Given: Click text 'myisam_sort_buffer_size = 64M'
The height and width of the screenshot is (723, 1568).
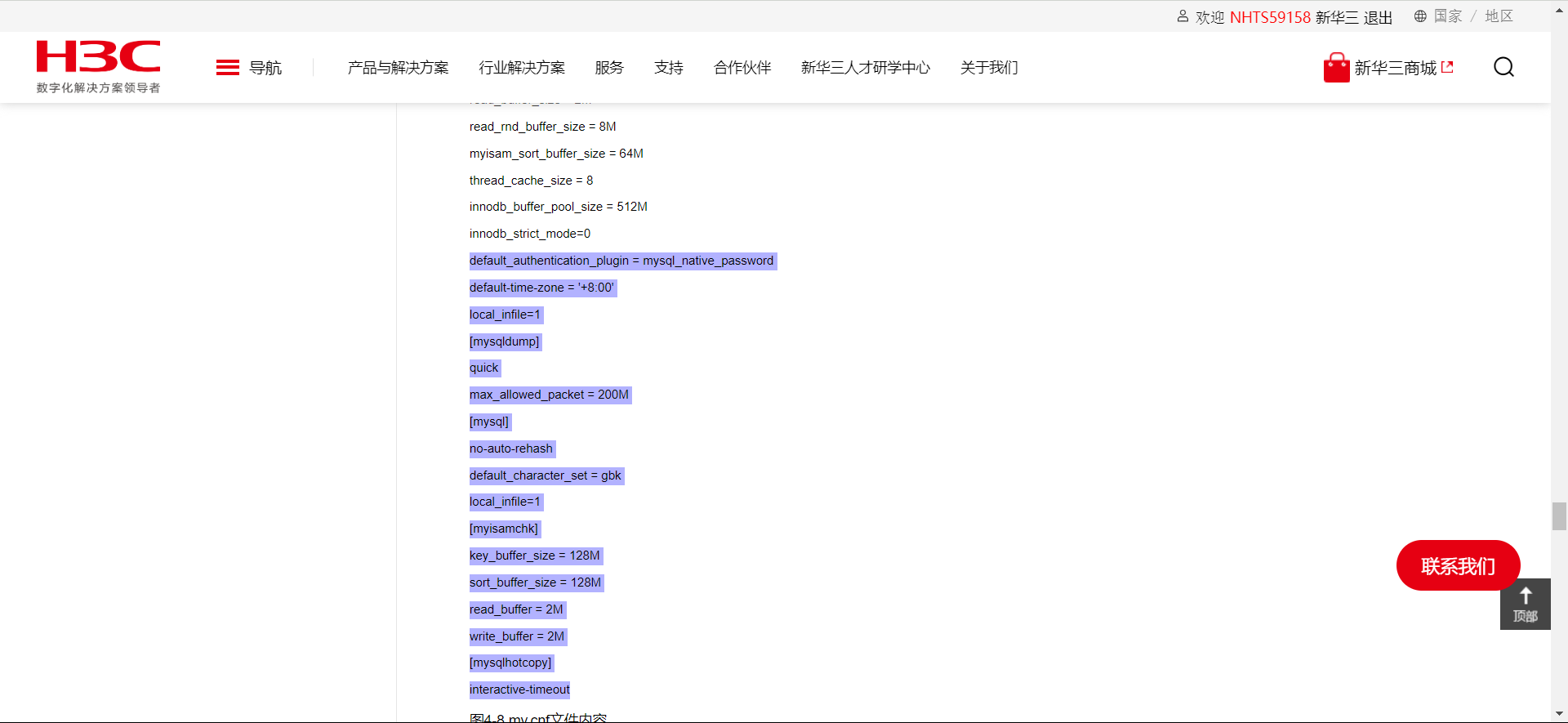Looking at the screenshot, I should click(x=556, y=154).
